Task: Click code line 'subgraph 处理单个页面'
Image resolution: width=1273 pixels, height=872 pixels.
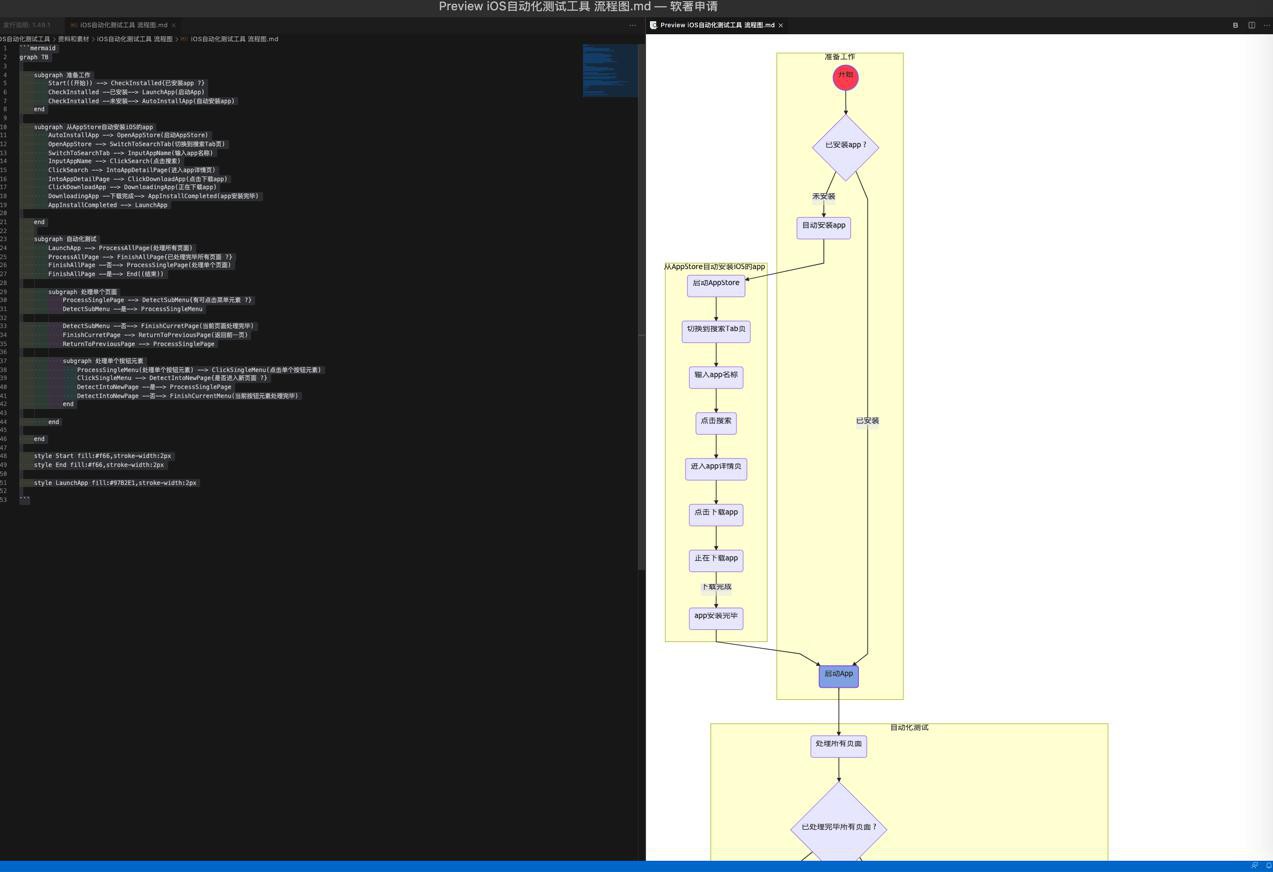Action: (x=83, y=292)
